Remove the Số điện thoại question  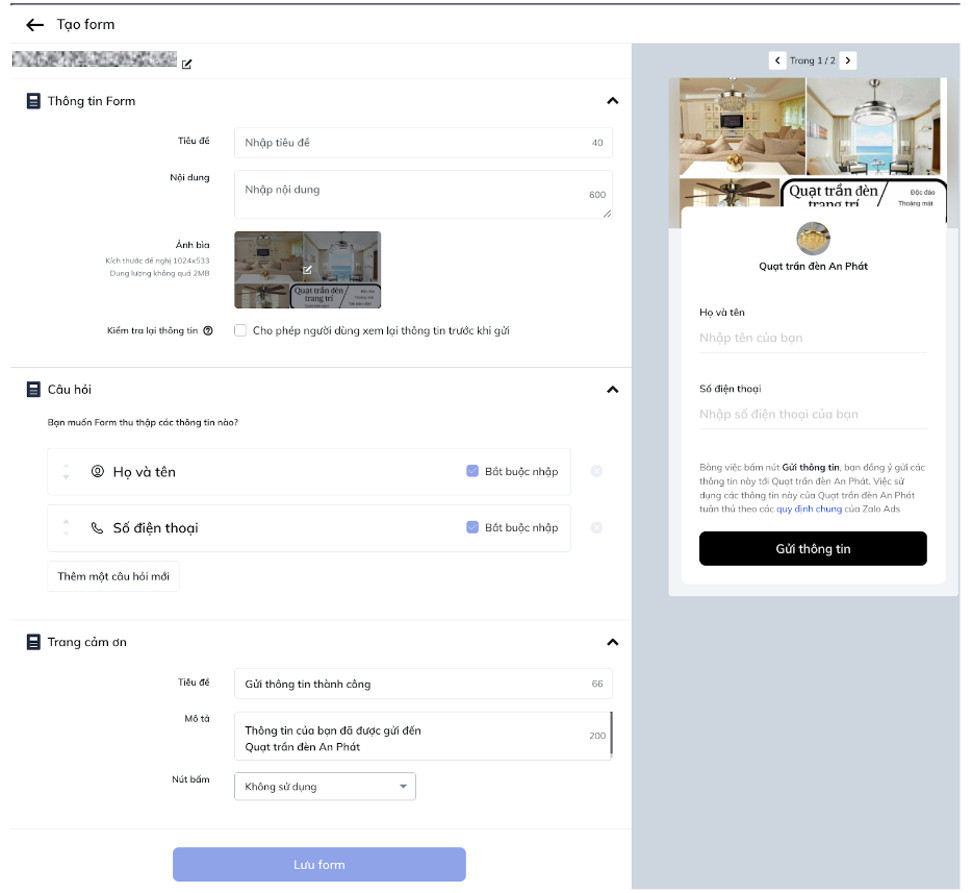coord(596,528)
